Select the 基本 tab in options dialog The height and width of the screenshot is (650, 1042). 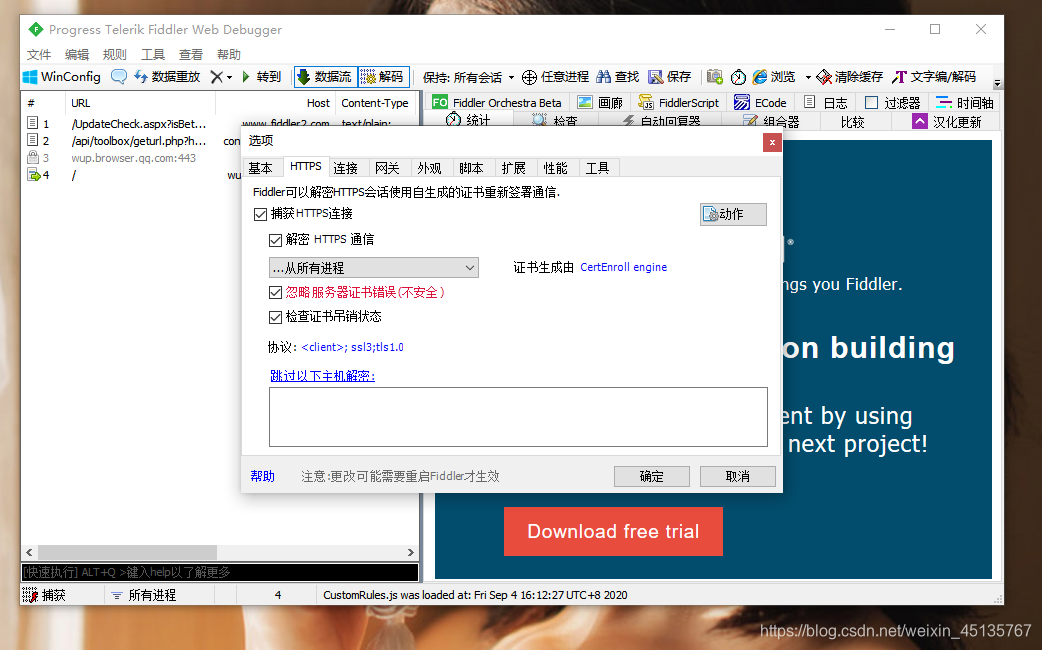pos(260,168)
